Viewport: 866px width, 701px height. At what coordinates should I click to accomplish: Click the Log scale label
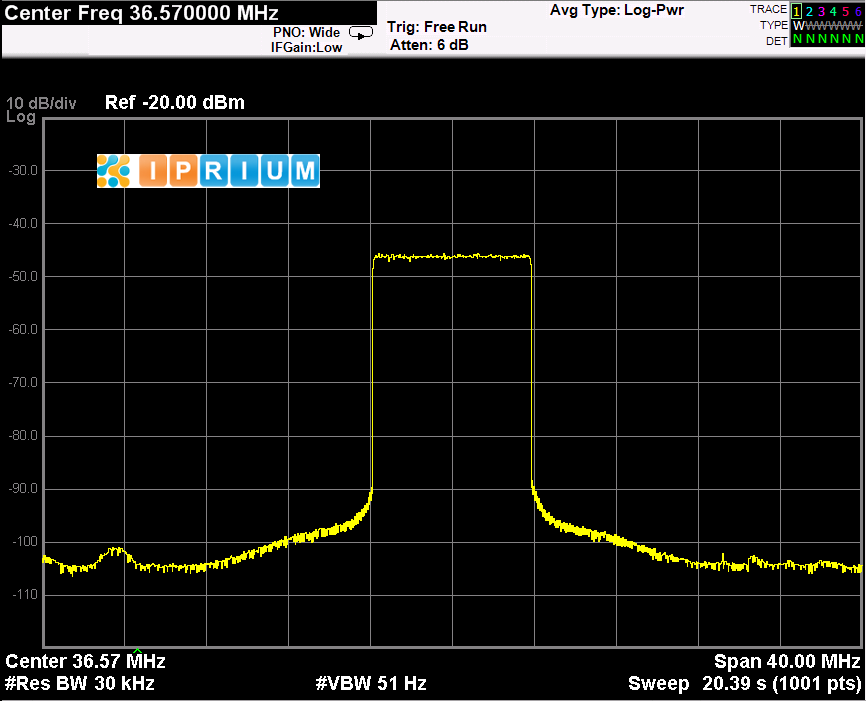pyautogui.click(x=21, y=117)
